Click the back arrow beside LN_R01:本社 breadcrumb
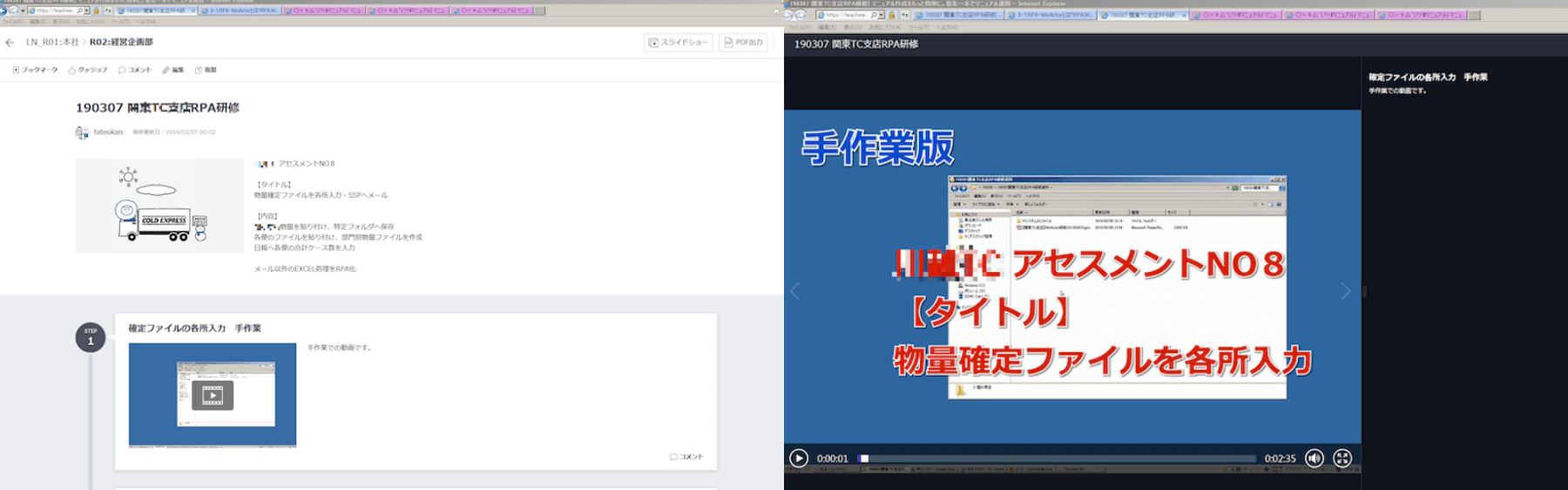Viewport: 1568px width, 490px height. pos(10,42)
